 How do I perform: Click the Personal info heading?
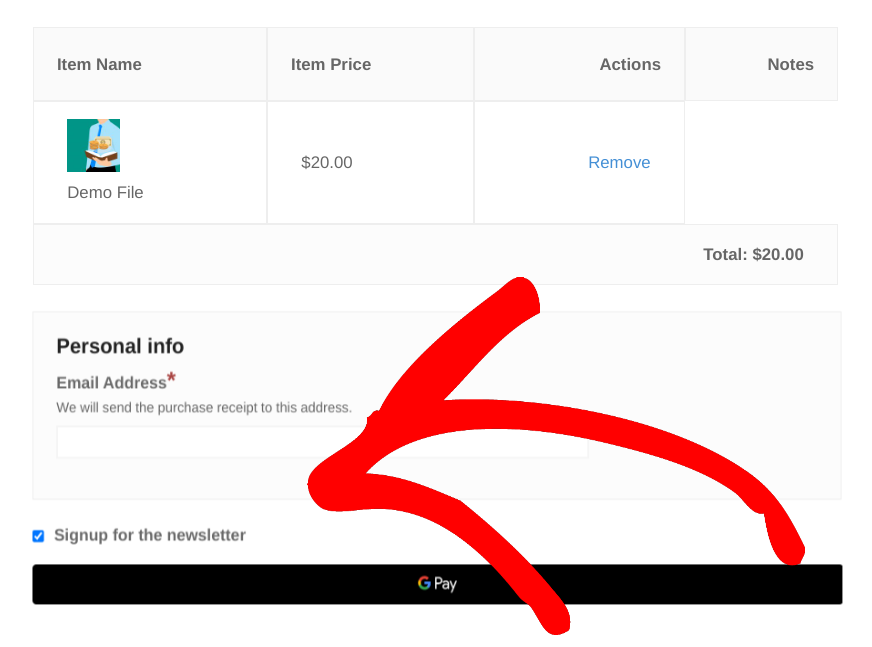(120, 346)
